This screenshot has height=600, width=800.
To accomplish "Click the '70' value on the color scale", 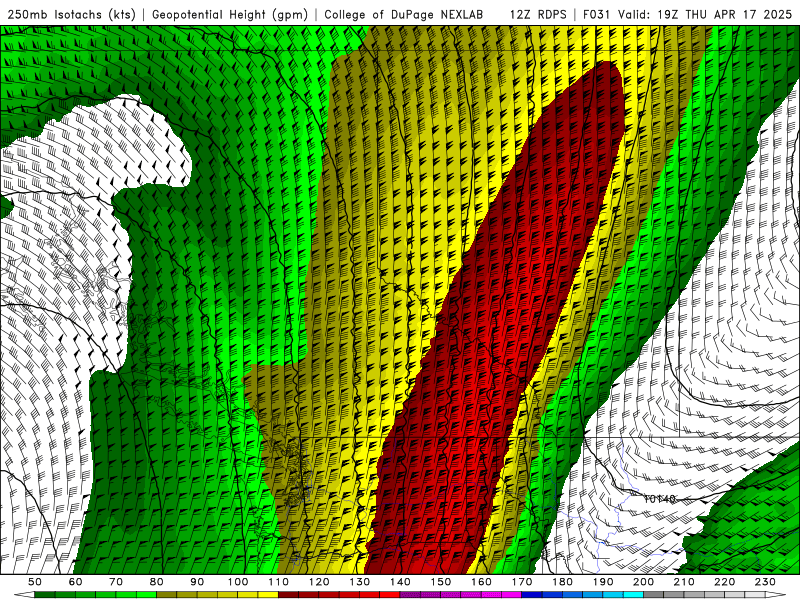I will (x=116, y=582).
